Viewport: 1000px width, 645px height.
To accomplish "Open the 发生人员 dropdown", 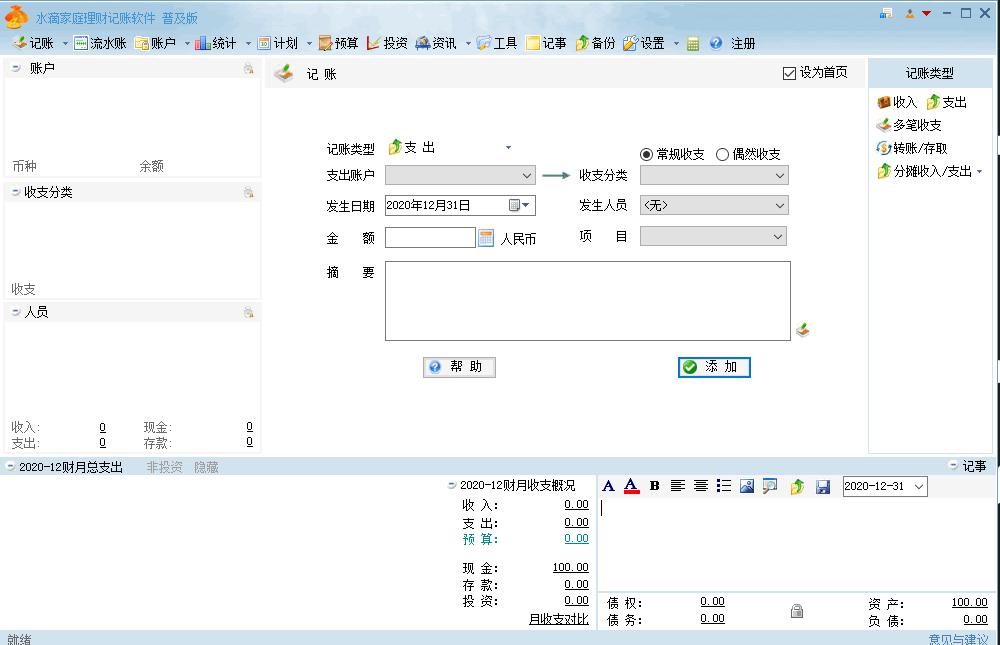I will pyautogui.click(x=714, y=205).
